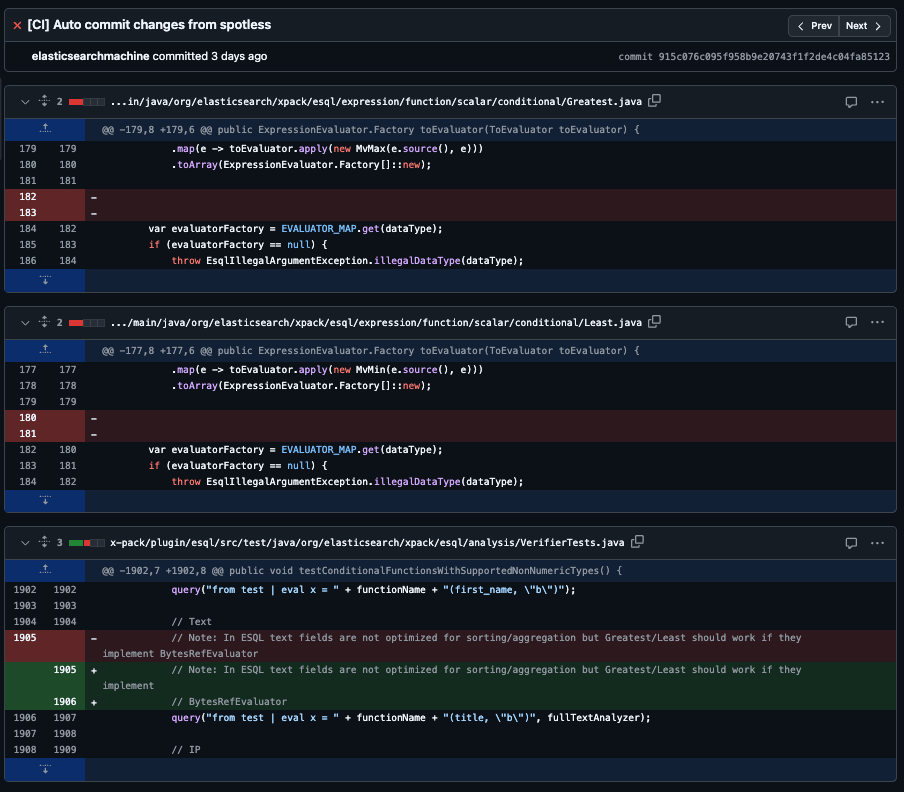Comment on the Greatest.java file

pyautogui.click(x=851, y=102)
